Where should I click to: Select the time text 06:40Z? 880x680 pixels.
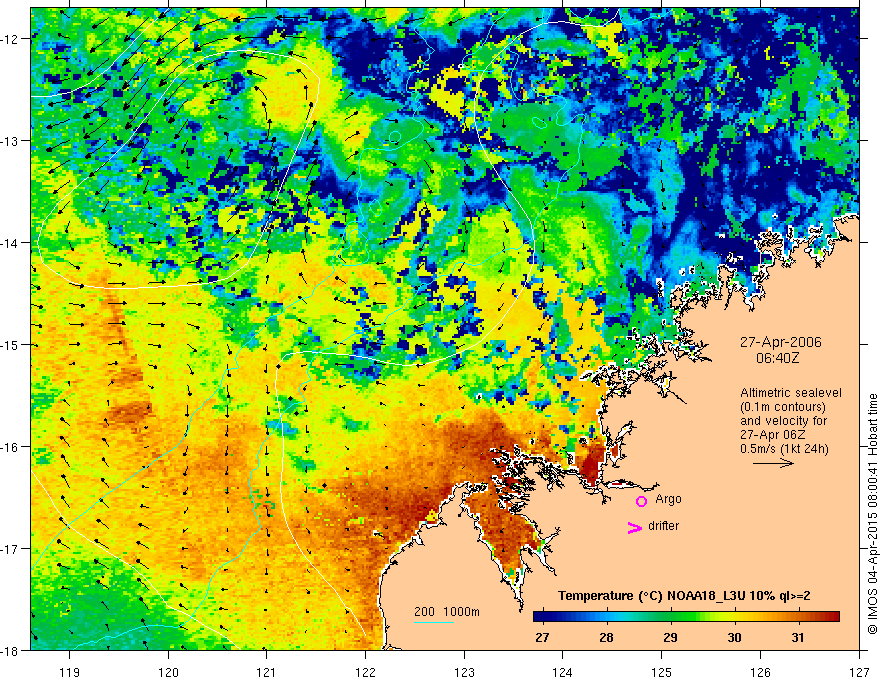[x=777, y=358]
